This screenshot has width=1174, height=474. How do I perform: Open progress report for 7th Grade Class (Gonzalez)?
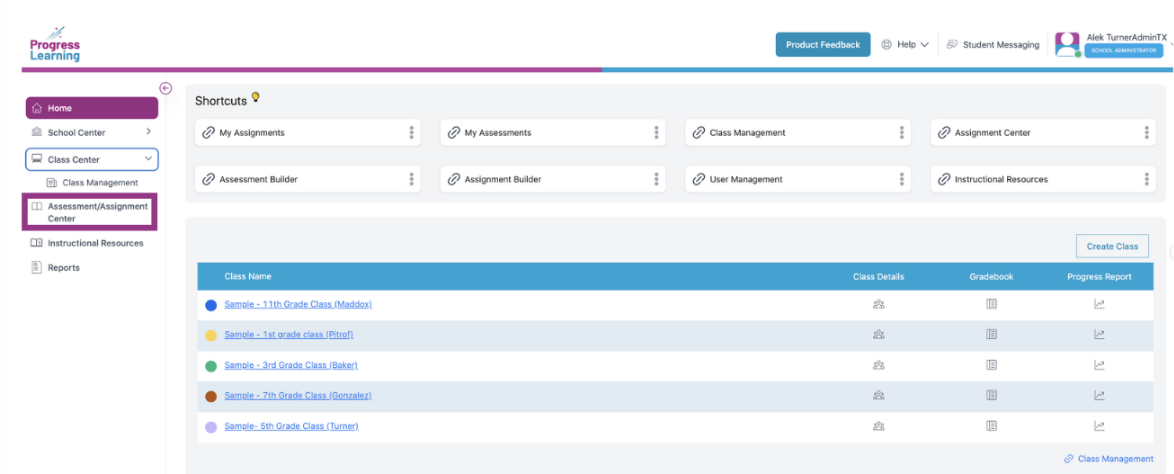[x=1099, y=395]
